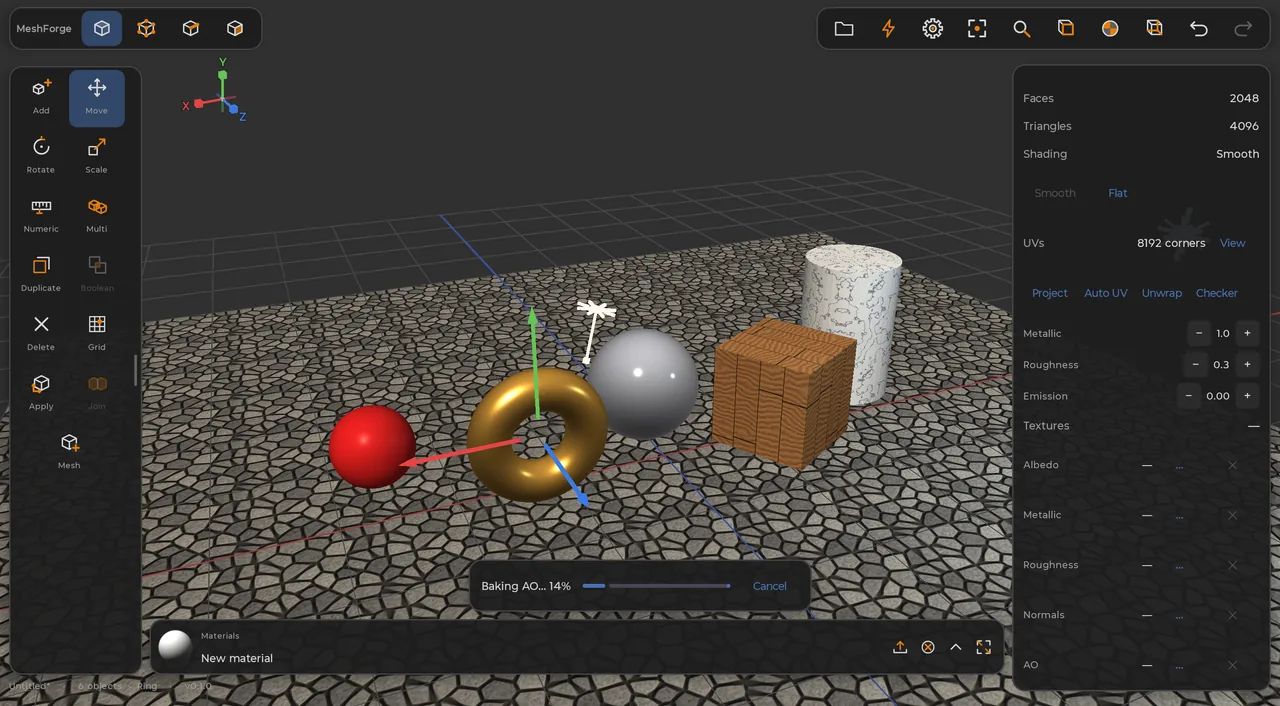The height and width of the screenshot is (706, 1280).
Task: Click the Auto UV button
Action: pyautogui.click(x=1106, y=293)
